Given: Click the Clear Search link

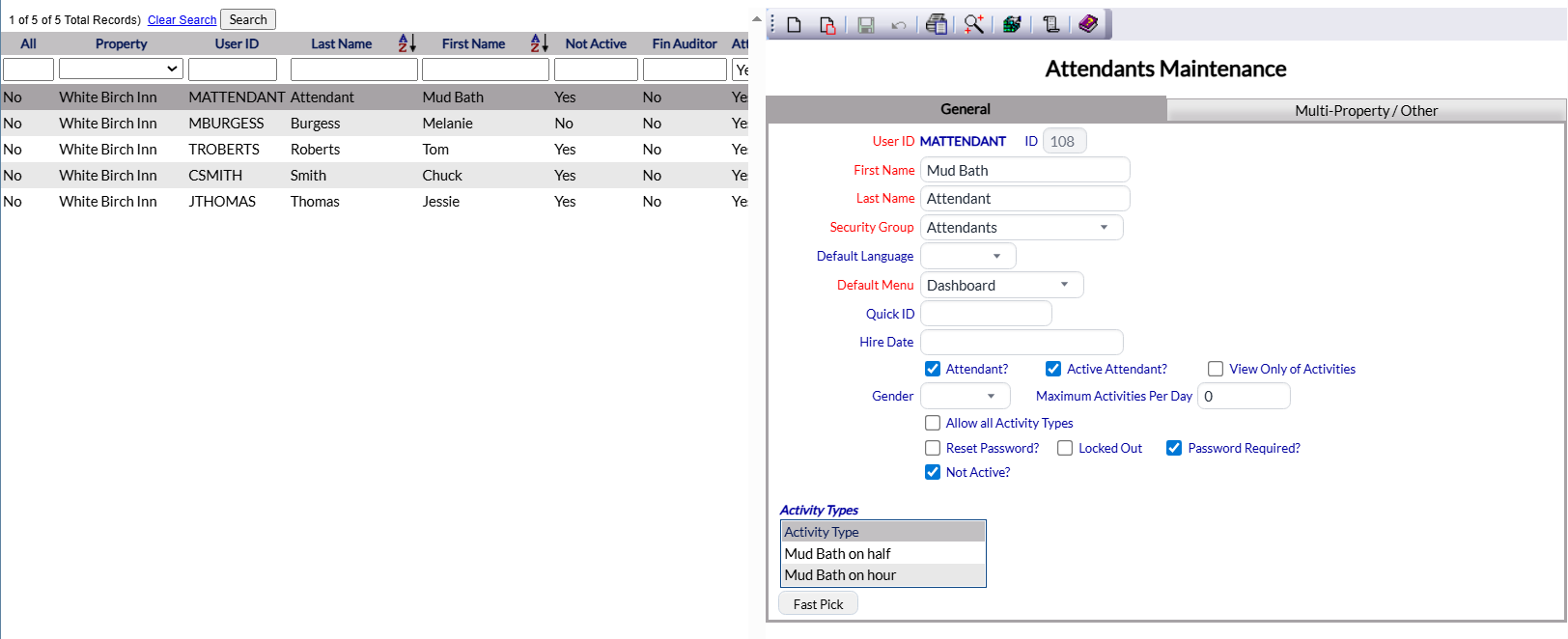Looking at the screenshot, I should [x=182, y=20].
